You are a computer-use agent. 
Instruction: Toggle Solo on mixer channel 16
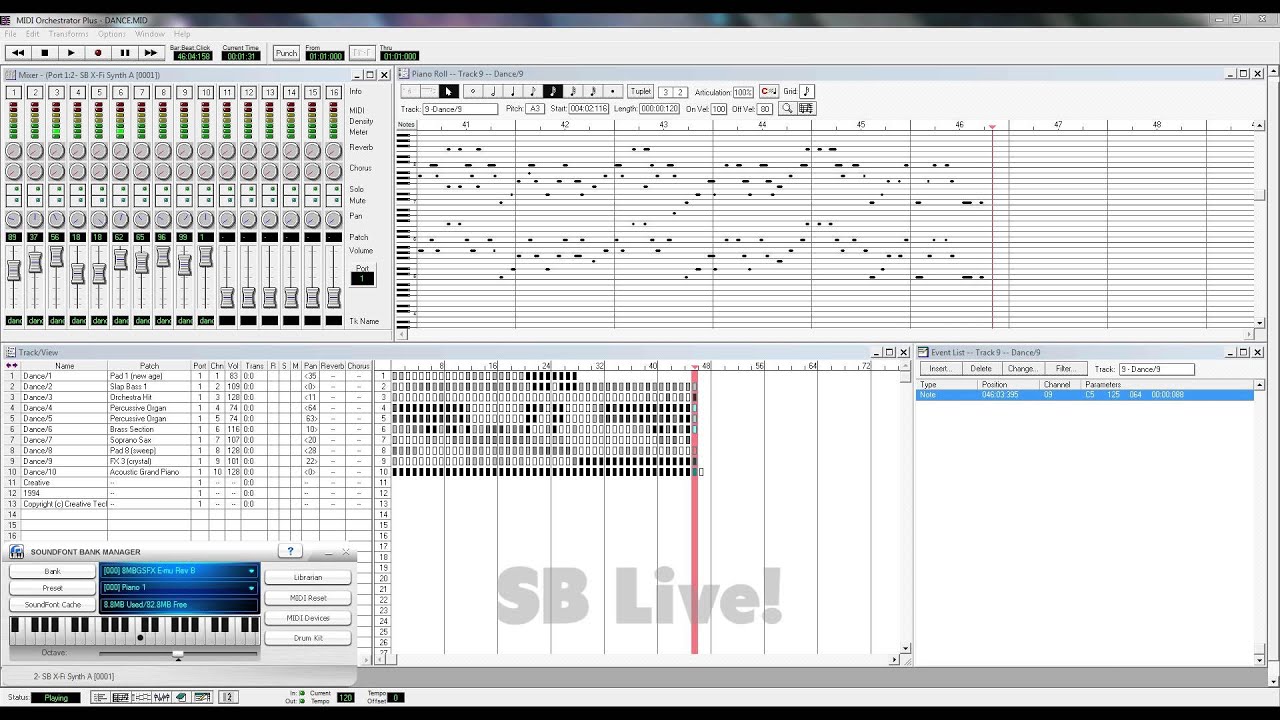click(x=334, y=189)
